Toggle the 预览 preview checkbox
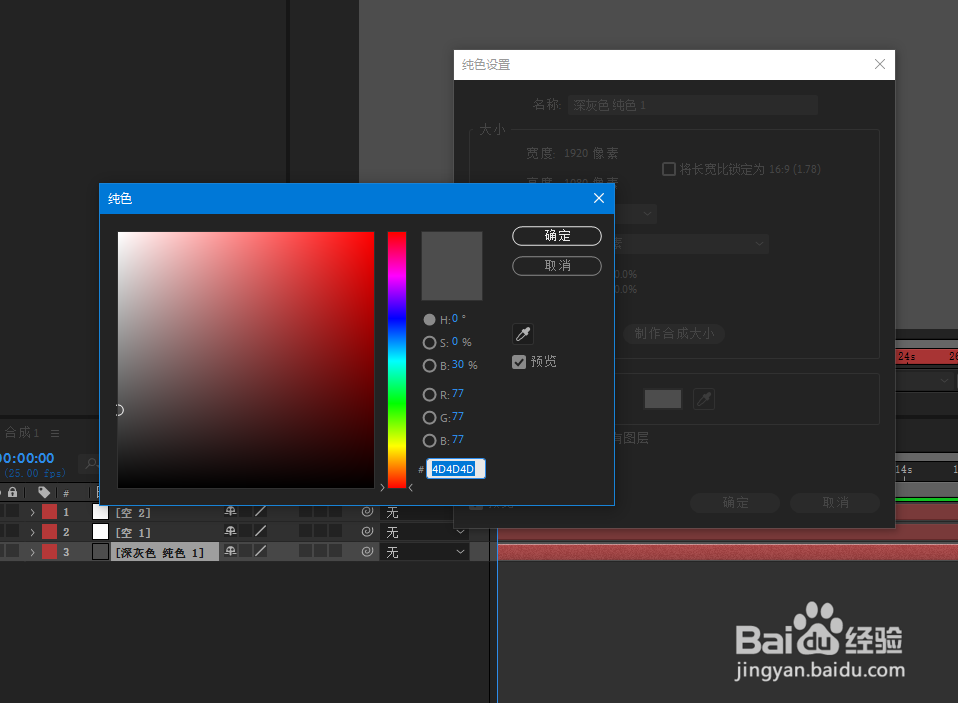The image size is (958, 703). (x=519, y=362)
